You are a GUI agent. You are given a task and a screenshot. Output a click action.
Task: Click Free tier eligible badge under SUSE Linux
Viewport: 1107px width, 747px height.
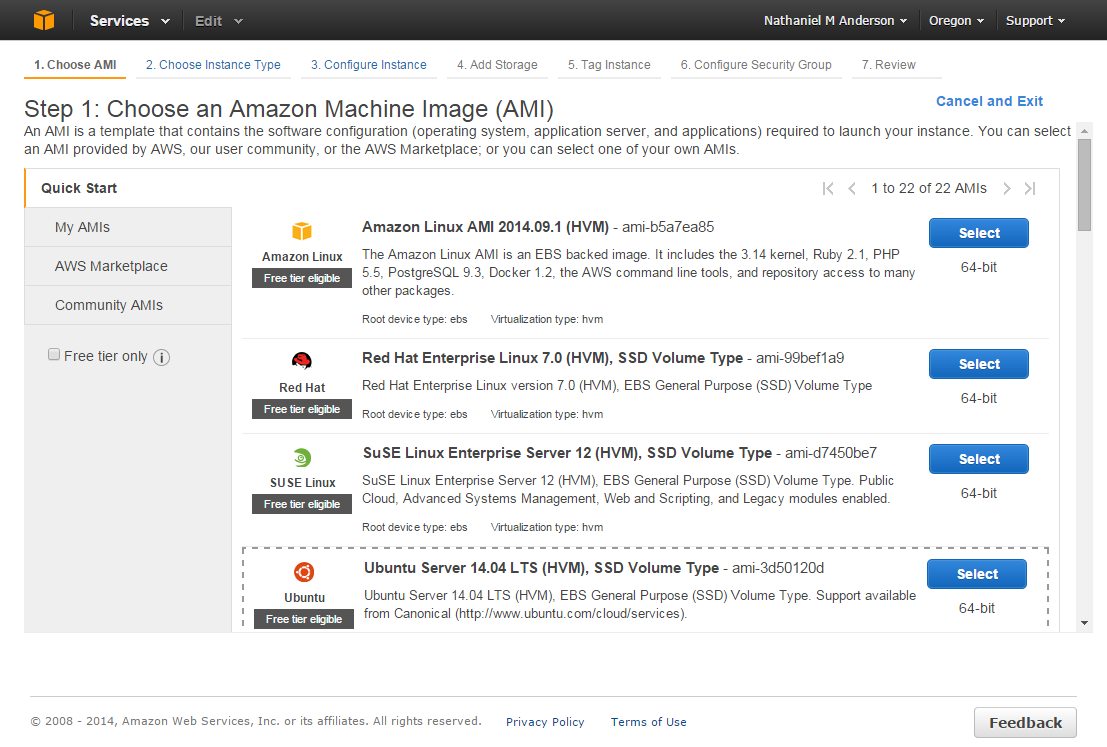pyautogui.click(x=302, y=504)
